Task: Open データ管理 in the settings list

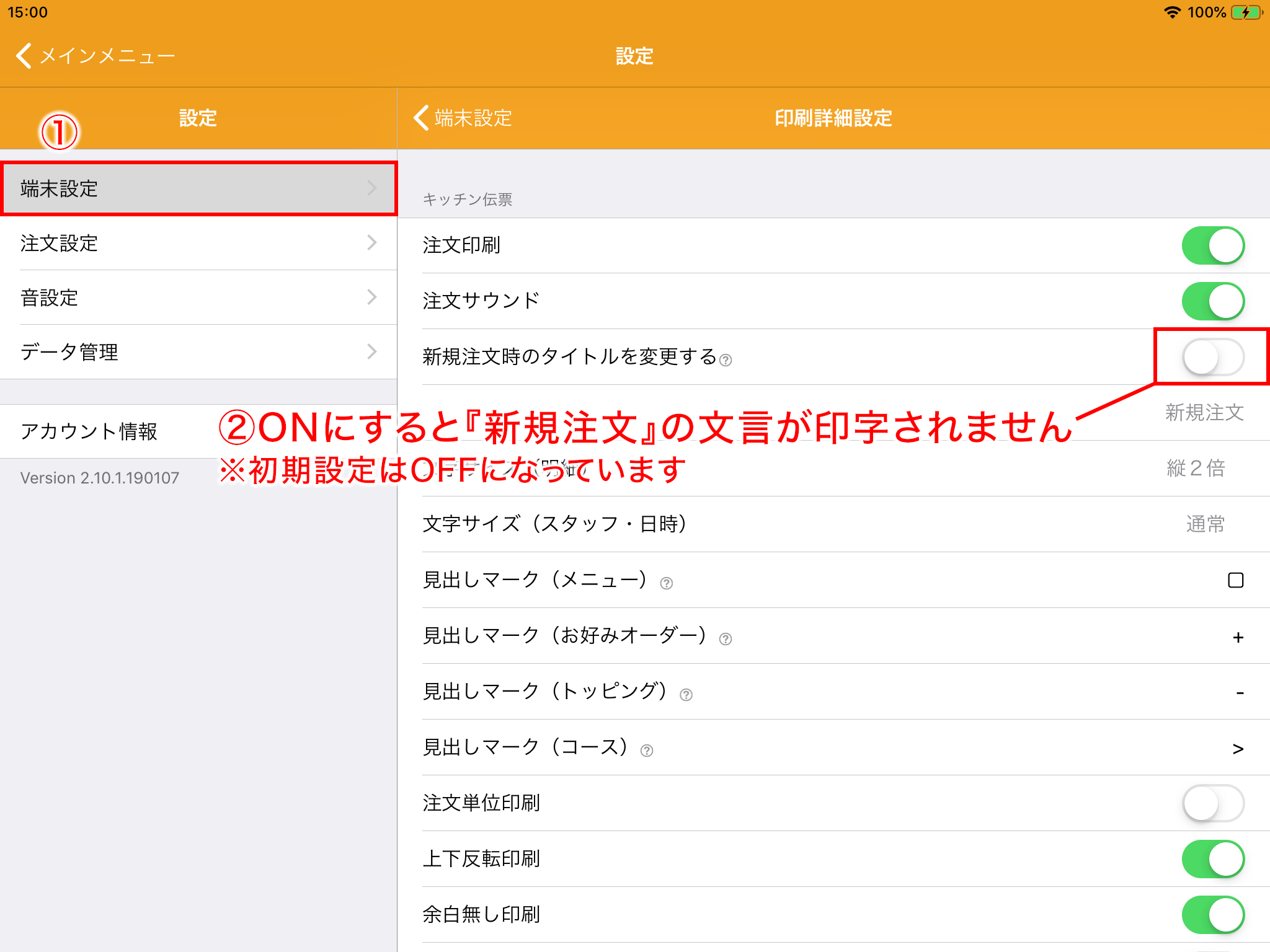Action: point(198,352)
